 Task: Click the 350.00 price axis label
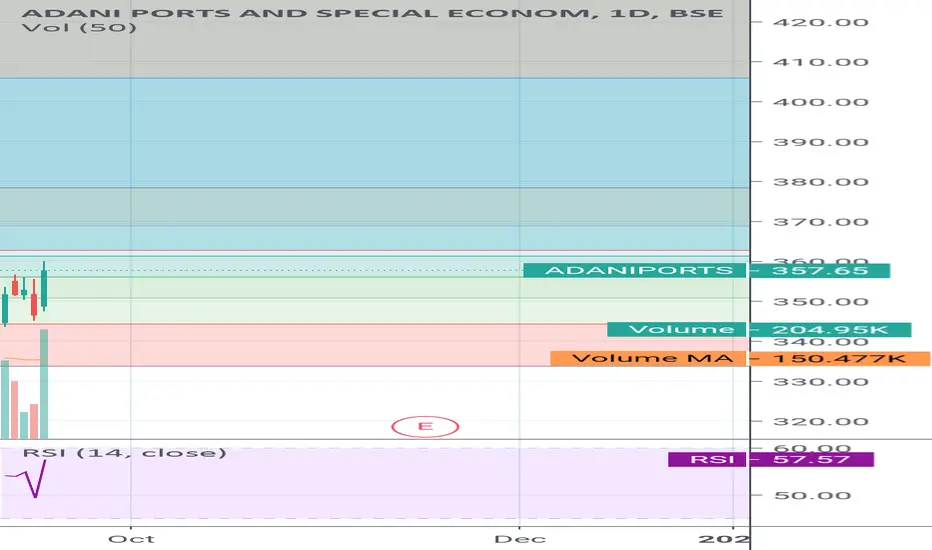(x=821, y=301)
